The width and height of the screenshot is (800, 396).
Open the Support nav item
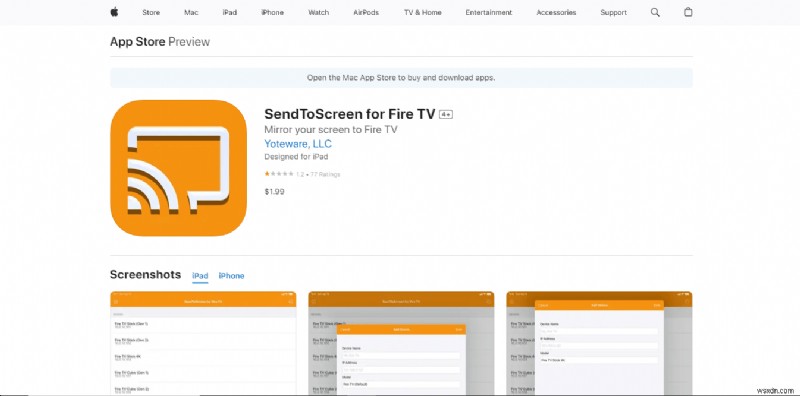point(613,12)
